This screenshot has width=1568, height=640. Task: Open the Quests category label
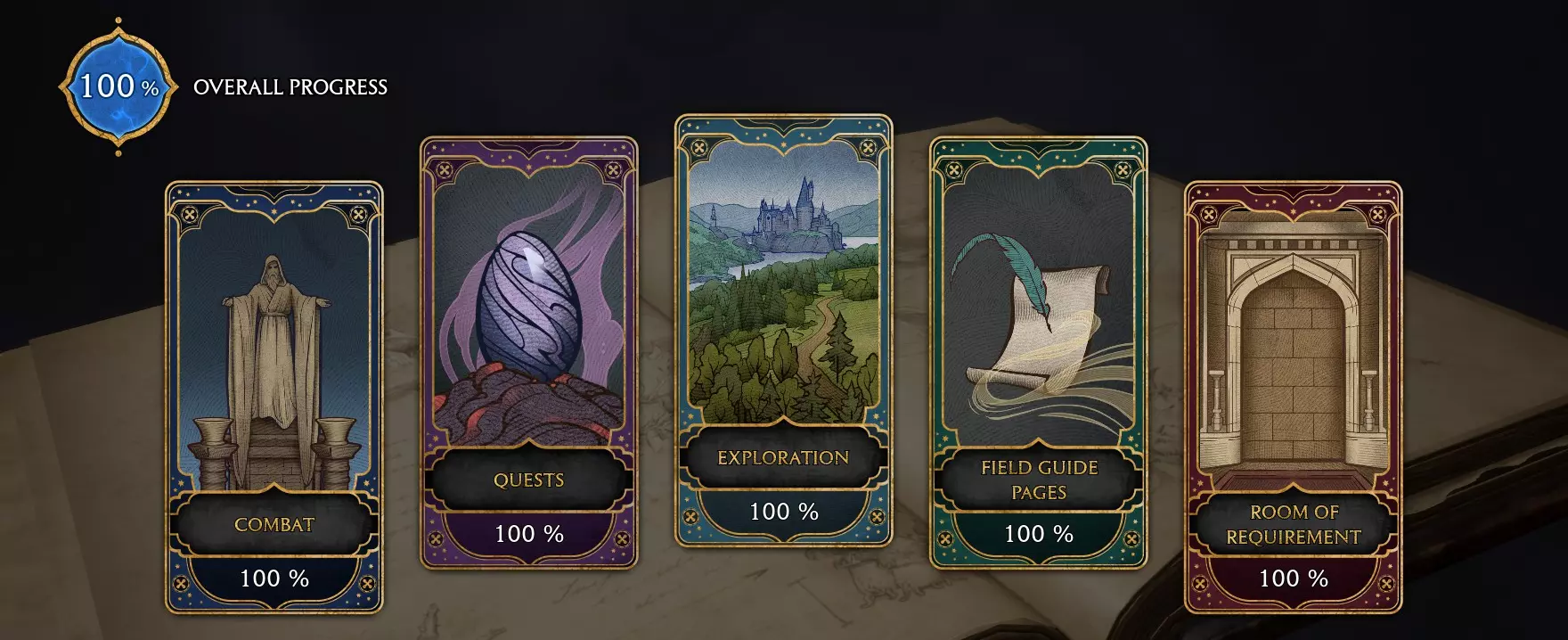point(529,480)
